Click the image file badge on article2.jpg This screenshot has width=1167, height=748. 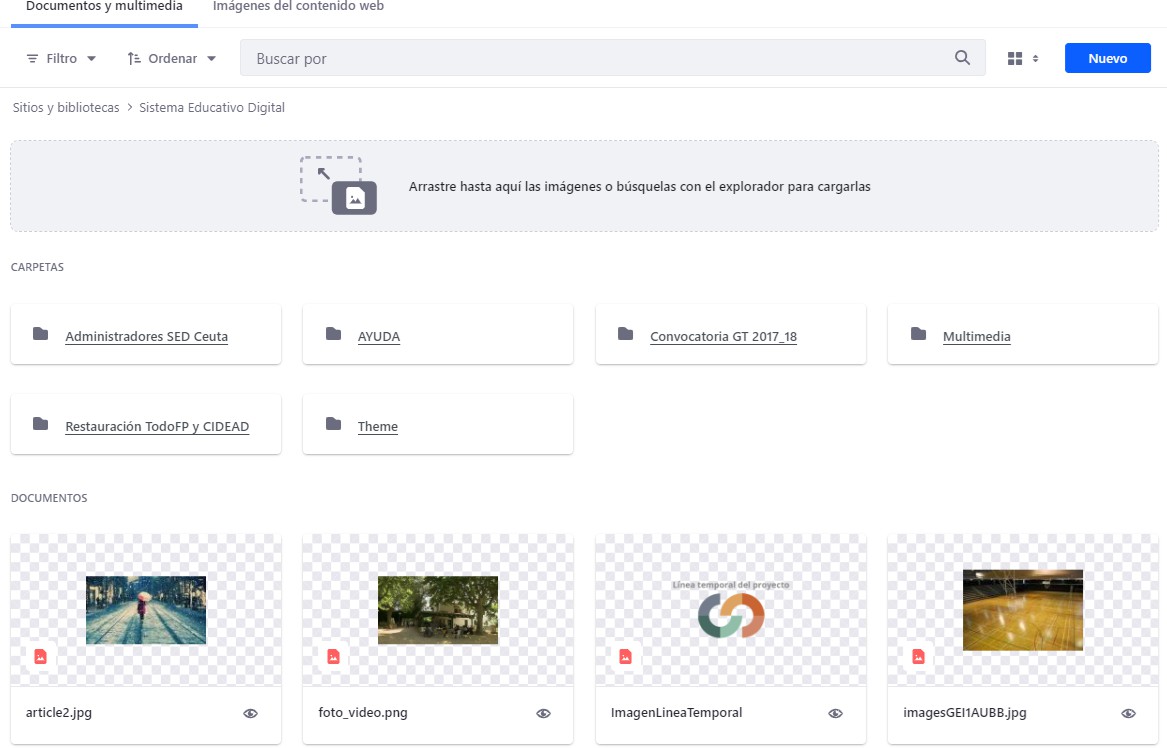(40, 656)
